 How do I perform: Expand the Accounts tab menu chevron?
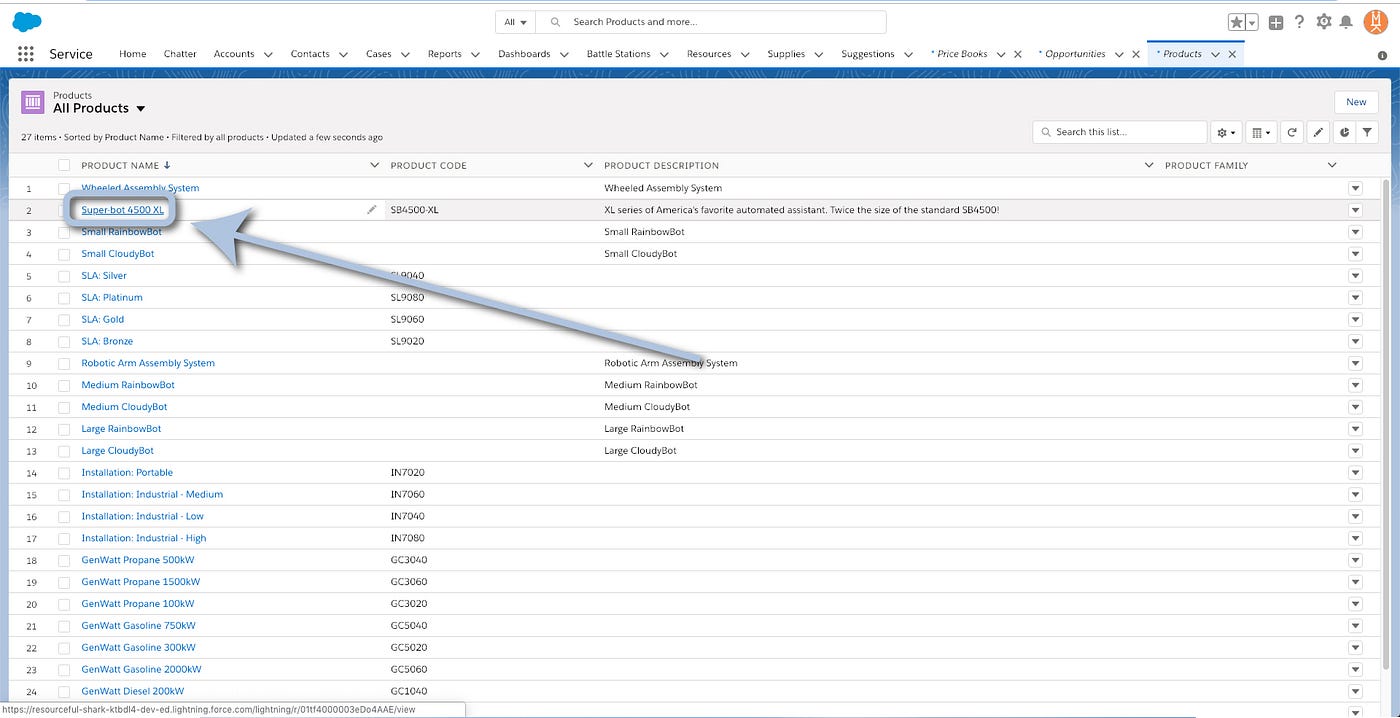tap(268, 54)
